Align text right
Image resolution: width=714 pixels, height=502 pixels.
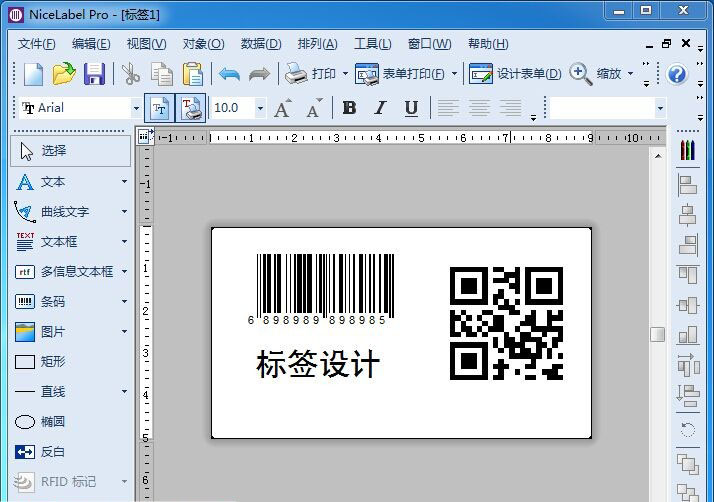(x=510, y=108)
